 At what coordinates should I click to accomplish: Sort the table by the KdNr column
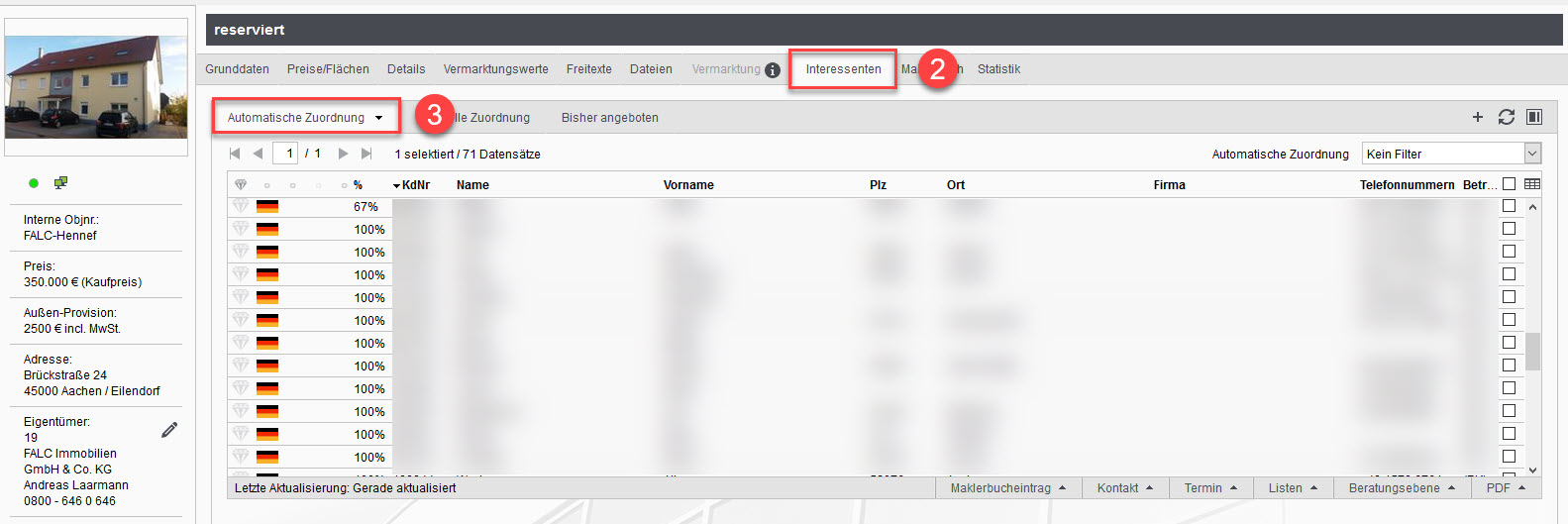pyautogui.click(x=415, y=185)
